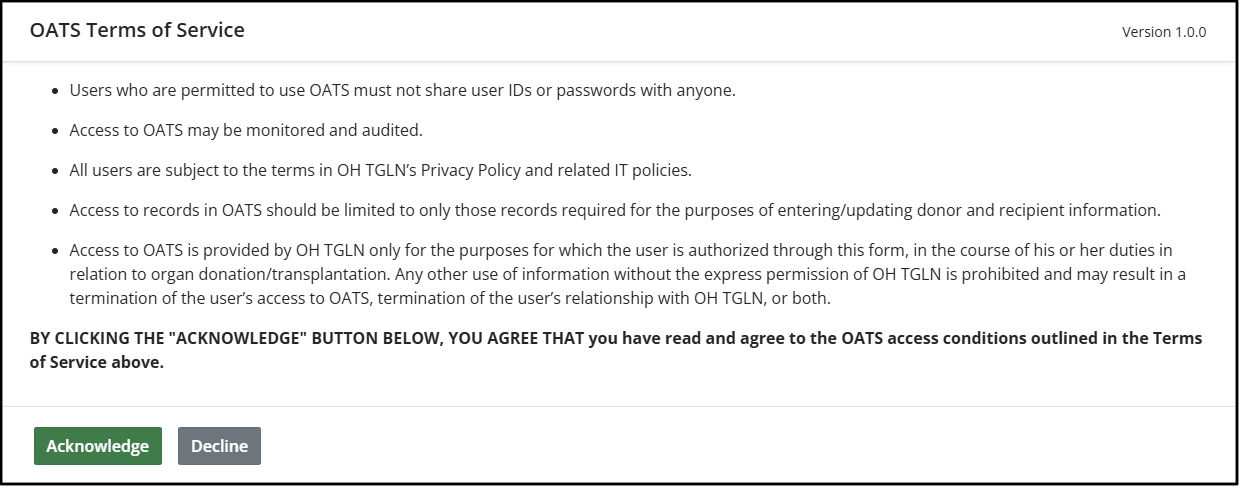
Task: Click the bullet marker of the last item
Action: (54, 251)
